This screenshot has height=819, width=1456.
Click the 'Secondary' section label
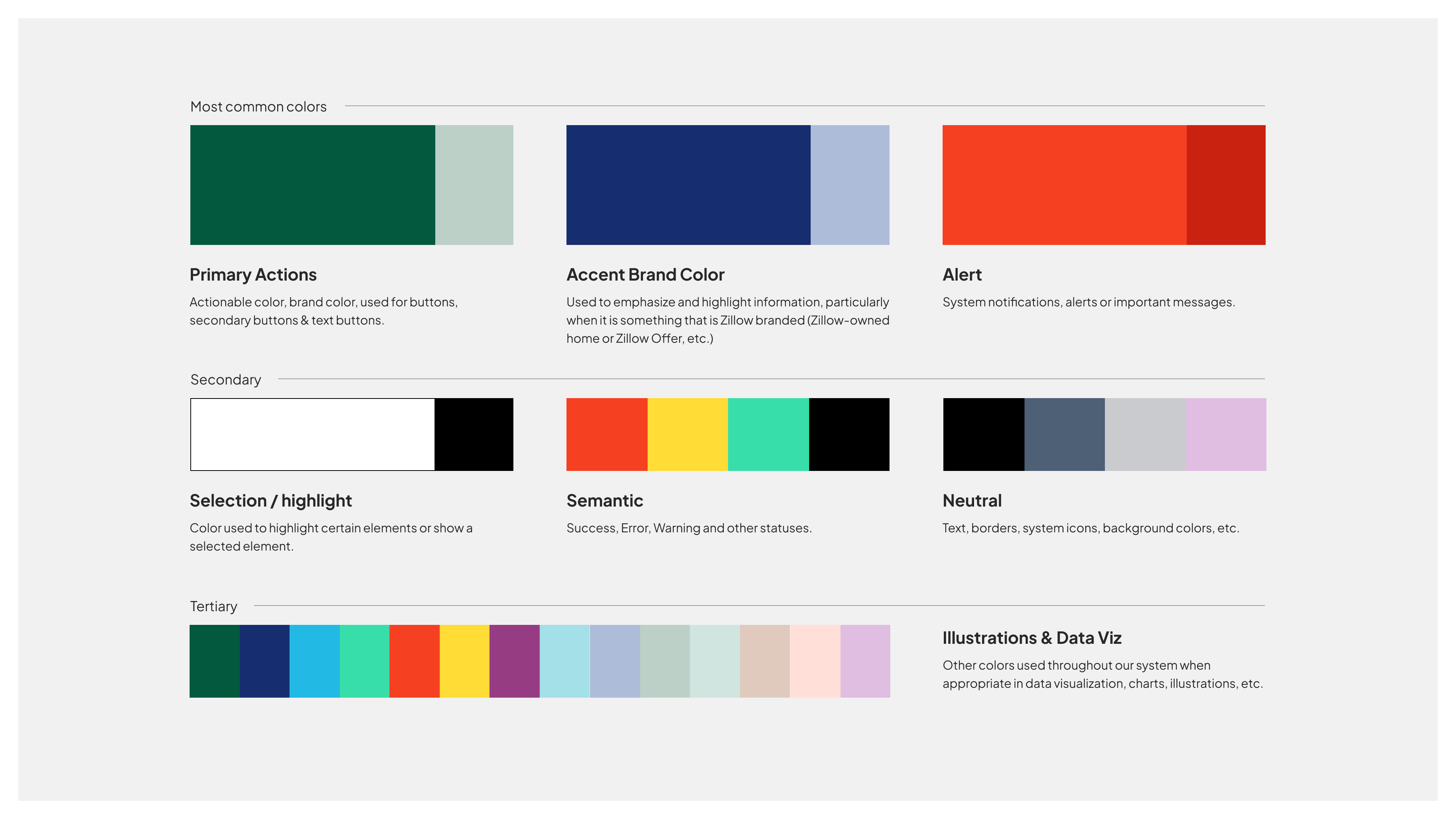226,379
